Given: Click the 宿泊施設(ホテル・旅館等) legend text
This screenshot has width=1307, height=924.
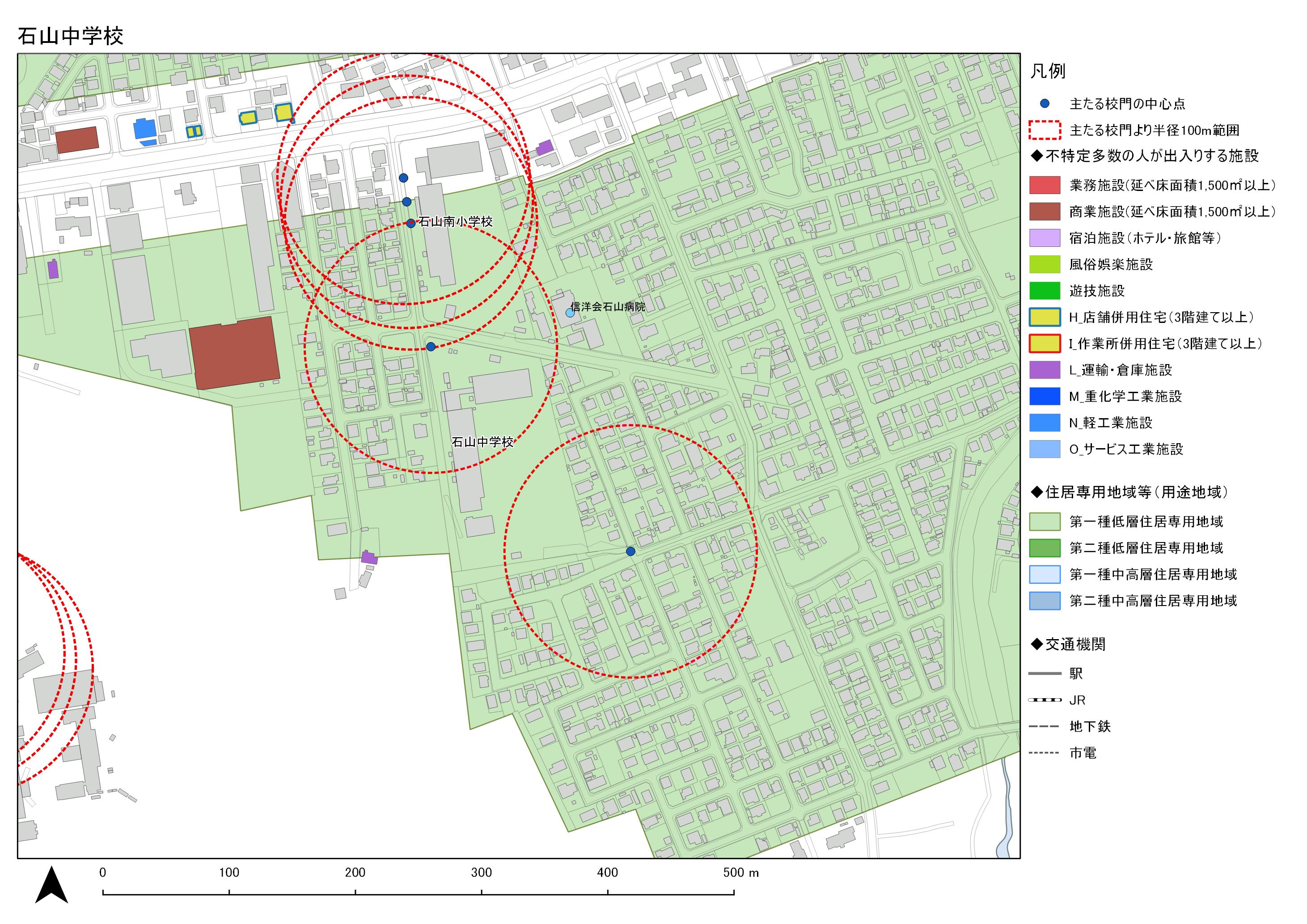Looking at the screenshot, I should pos(1145,238).
